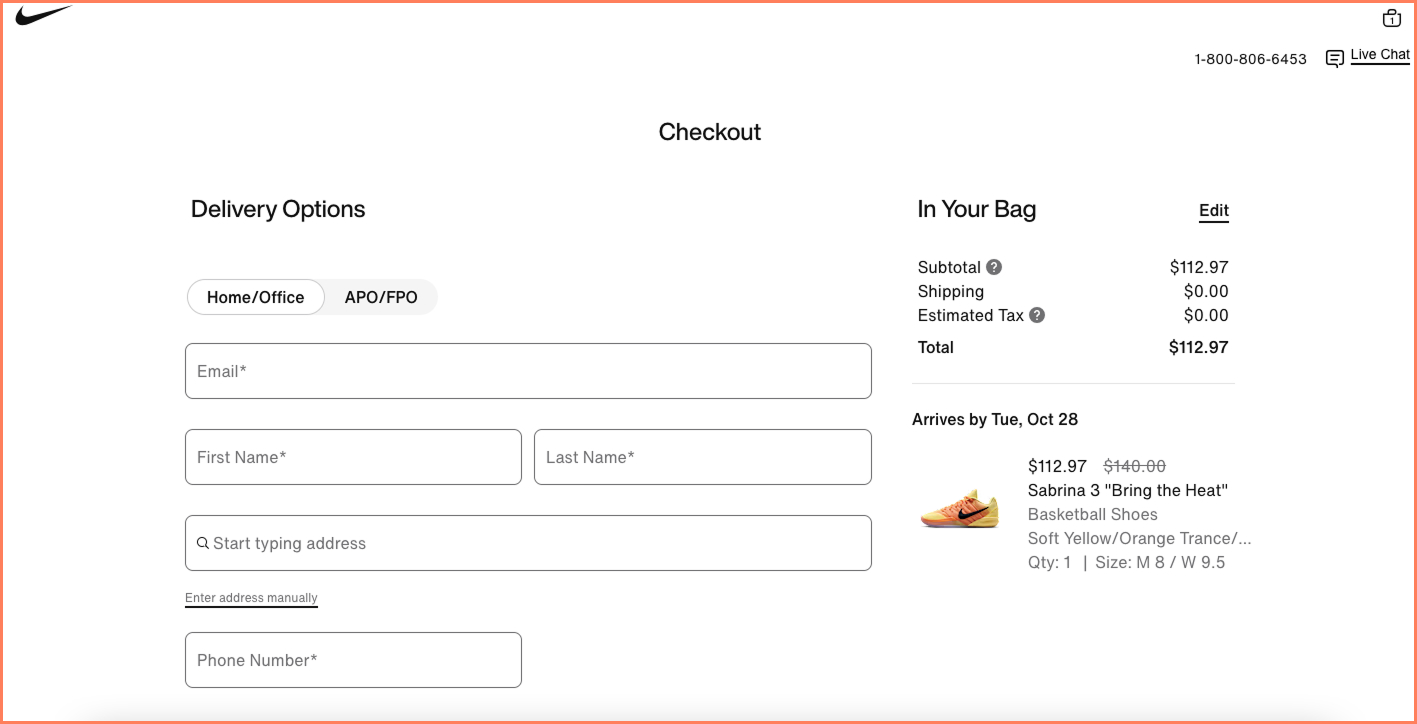Open the Estimated Tax help tooltip icon
The height and width of the screenshot is (724, 1417).
click(1037, 315)
